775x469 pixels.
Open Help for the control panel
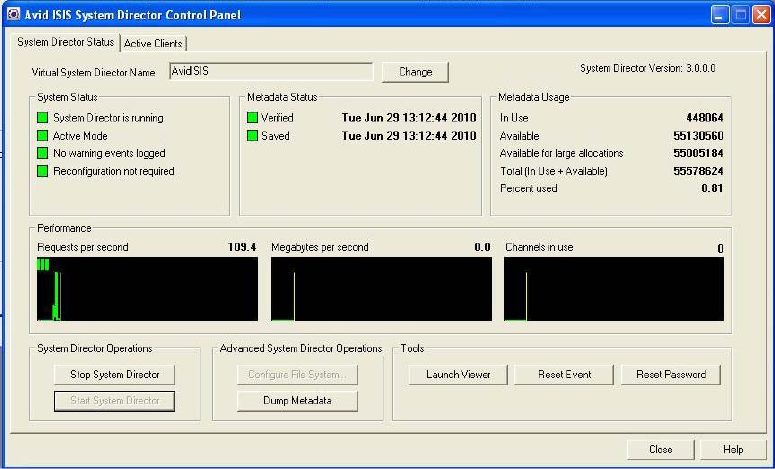tap(732, 449)
